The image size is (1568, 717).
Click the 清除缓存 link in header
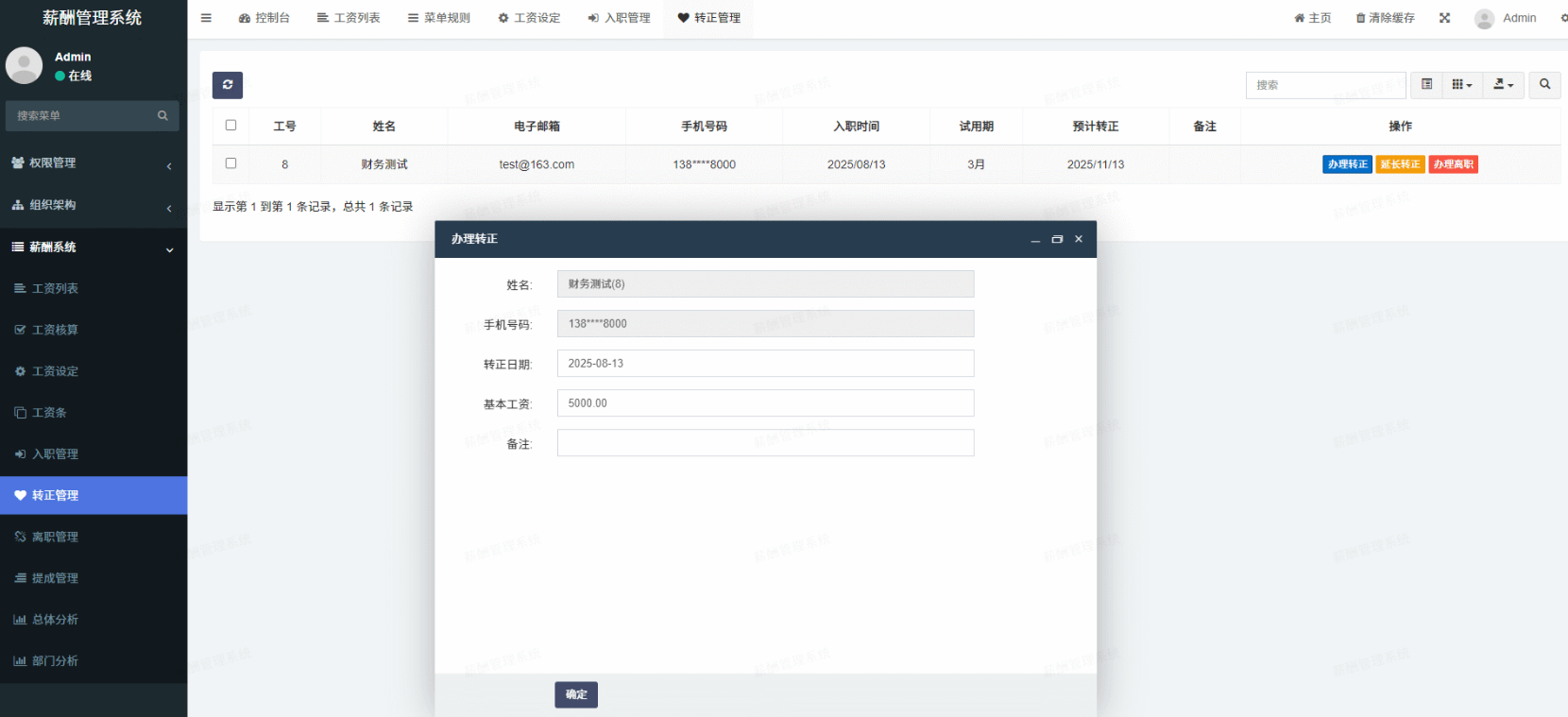1385,18
